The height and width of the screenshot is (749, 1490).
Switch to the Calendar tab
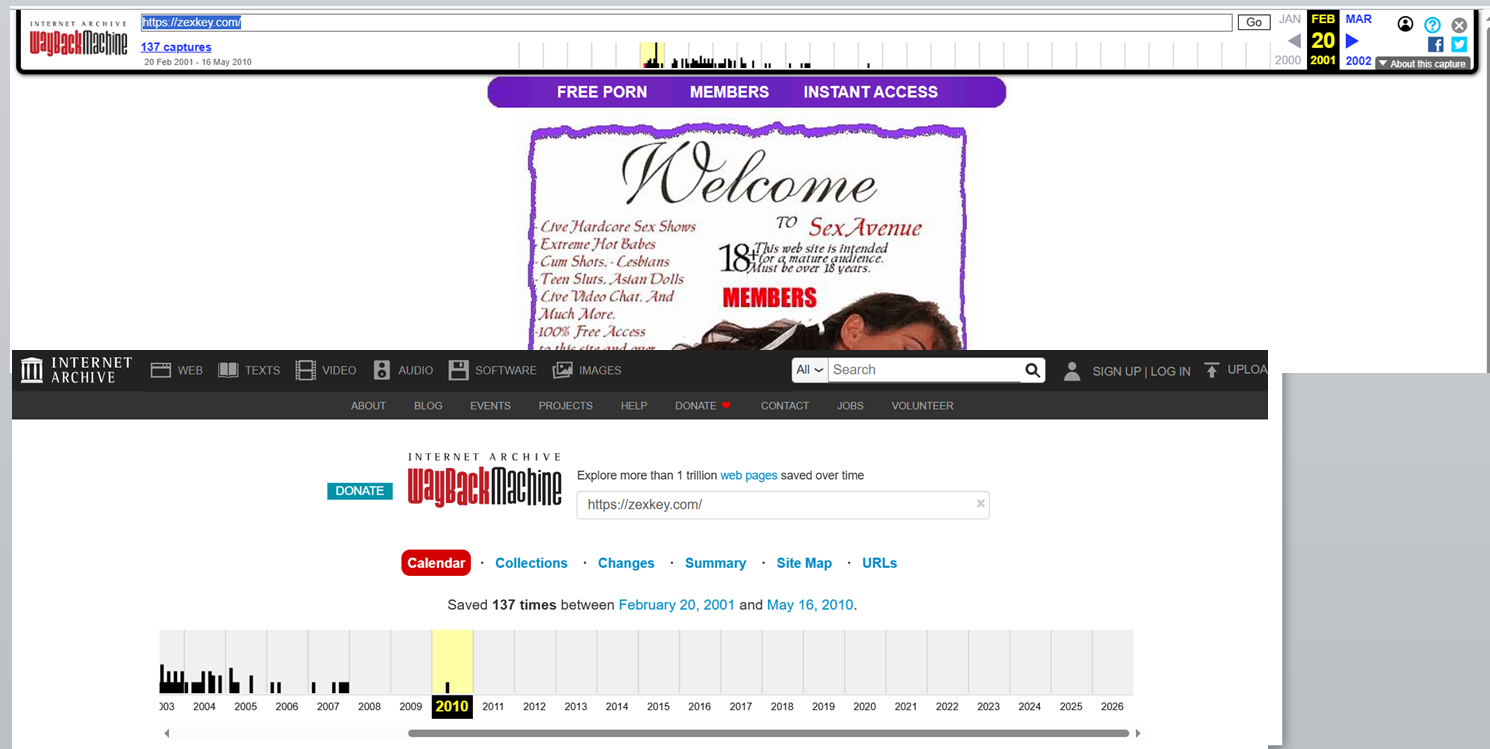pos(436,563)
